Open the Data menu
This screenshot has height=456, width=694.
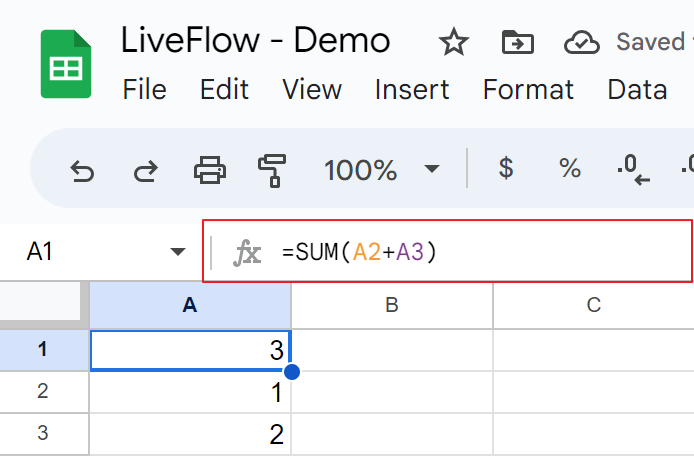pyautogui.click(x=637, y=89)
